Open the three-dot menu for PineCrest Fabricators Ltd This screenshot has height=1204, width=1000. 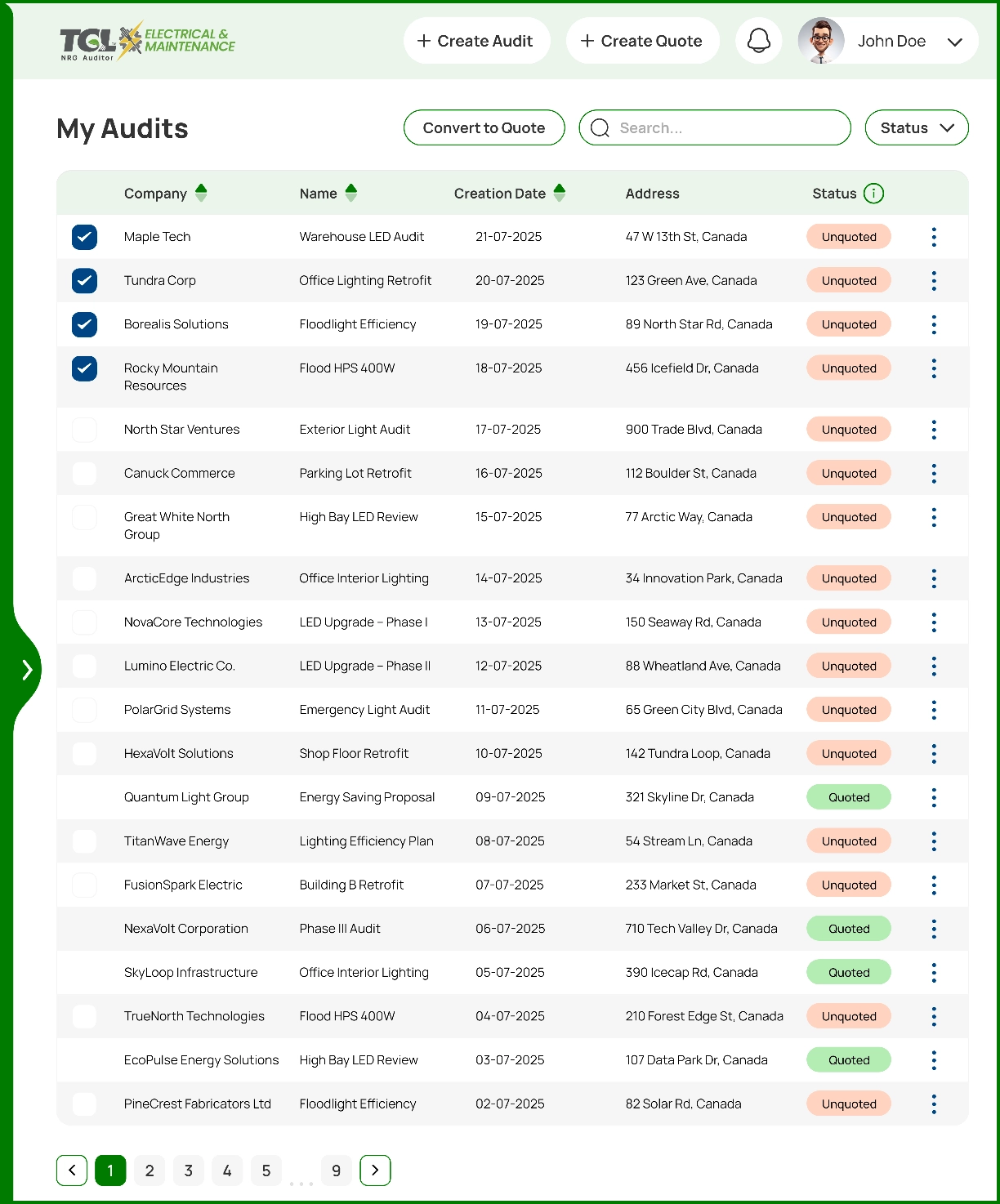[934, 1104]
